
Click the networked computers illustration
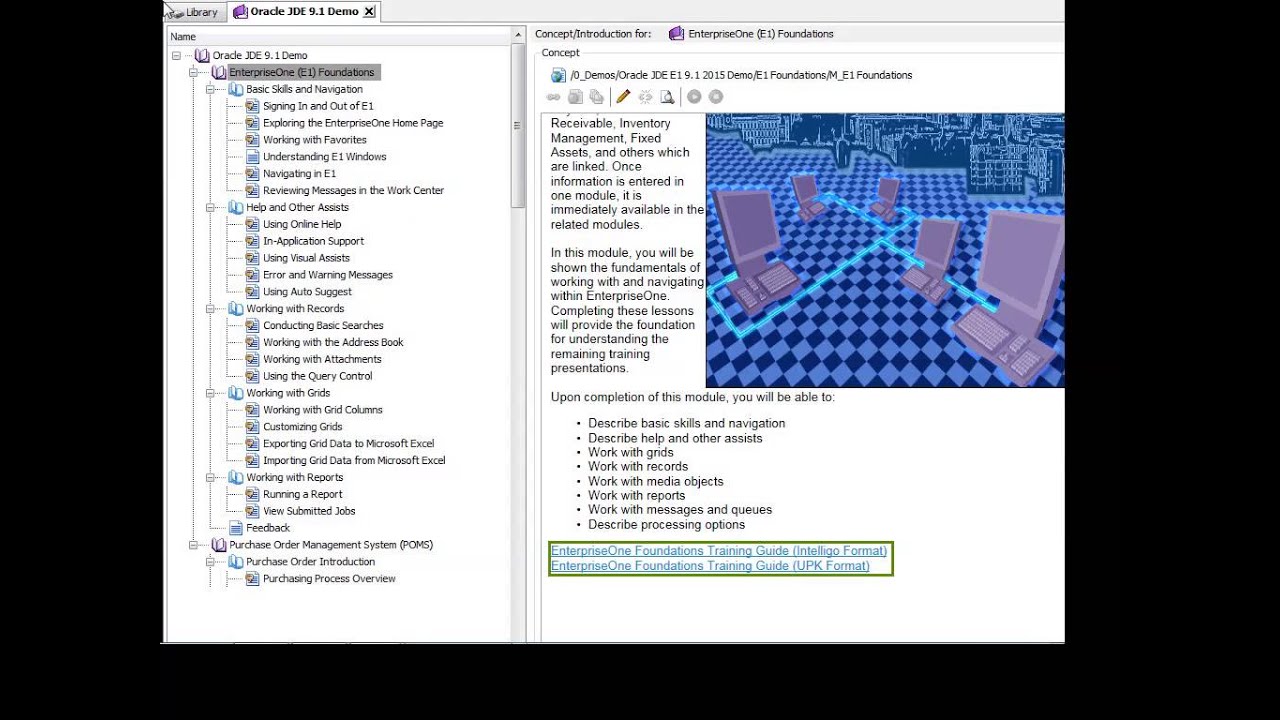click(x=885, y=250)
